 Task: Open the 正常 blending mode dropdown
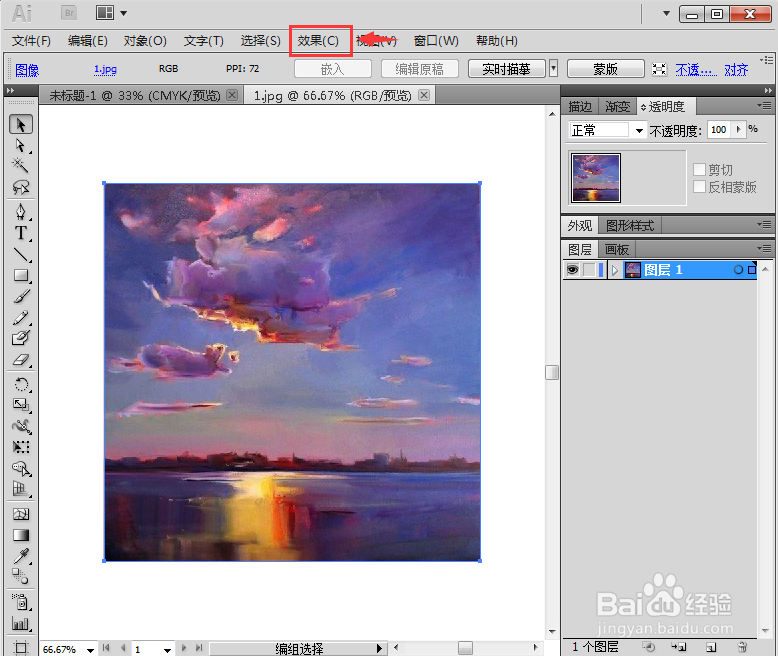[x=640, y=131]
